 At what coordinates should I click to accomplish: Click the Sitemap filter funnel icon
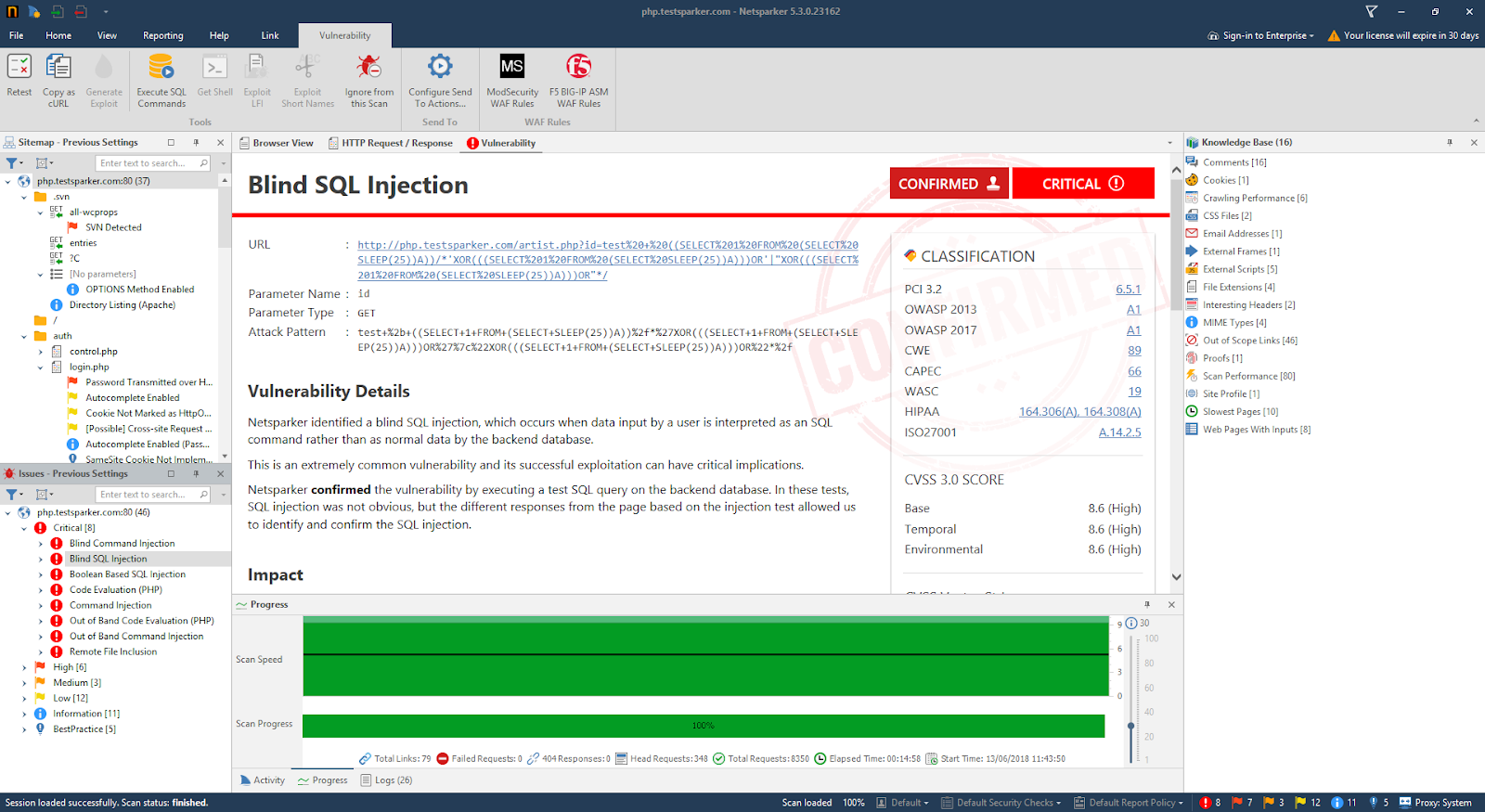[13, 163]
